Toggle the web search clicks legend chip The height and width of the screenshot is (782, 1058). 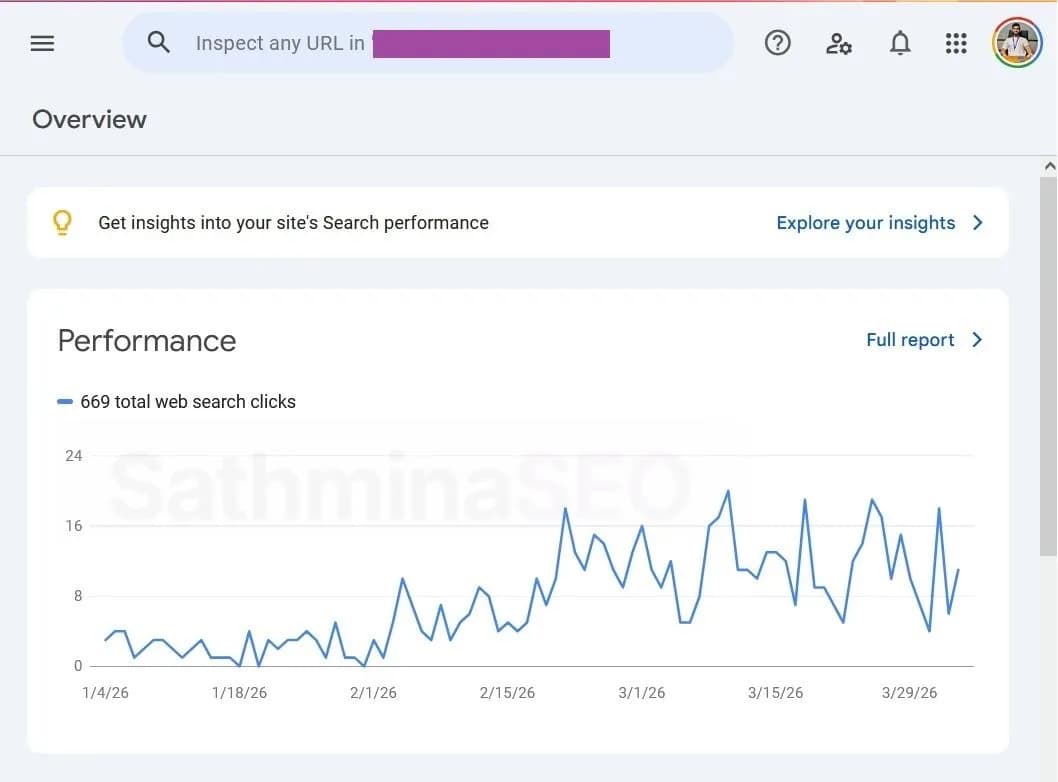coord(66,401)
